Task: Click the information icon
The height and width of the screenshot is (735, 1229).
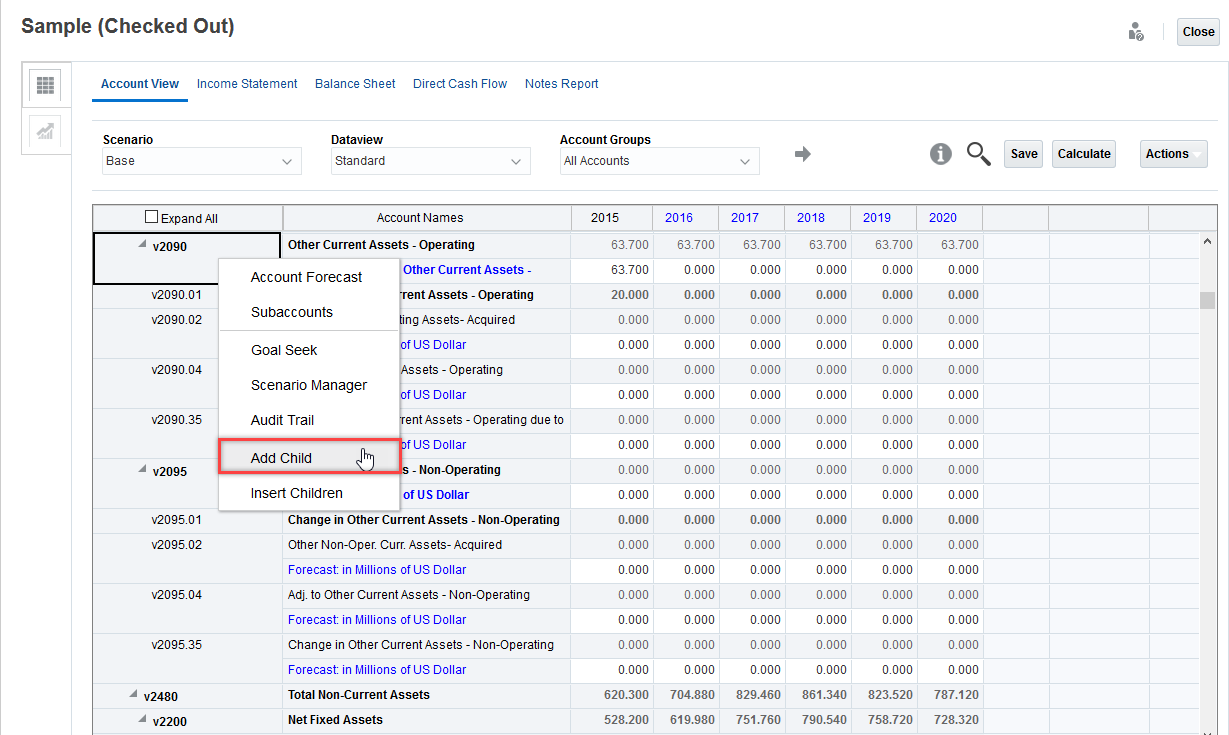Action: pyautogui.click(x=940, y=154)
